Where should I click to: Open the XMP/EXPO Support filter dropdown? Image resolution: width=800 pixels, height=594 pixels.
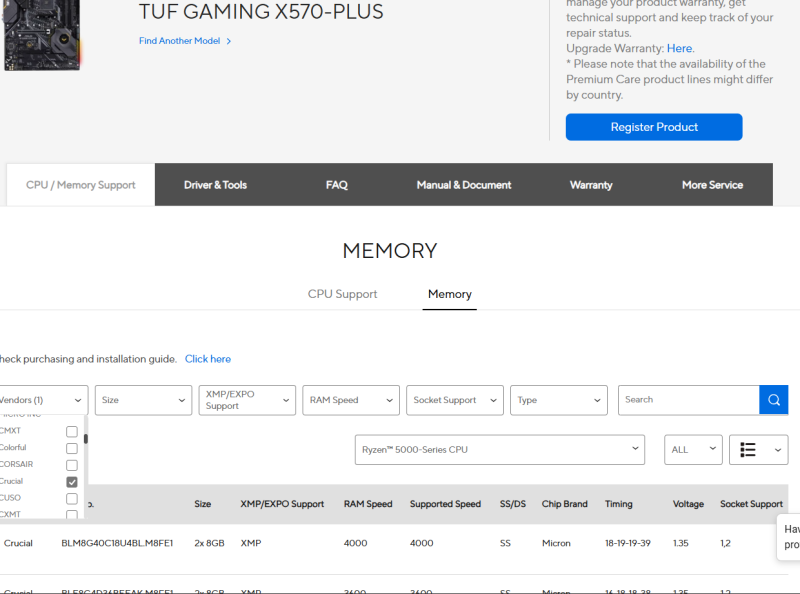tap(247, 400)
